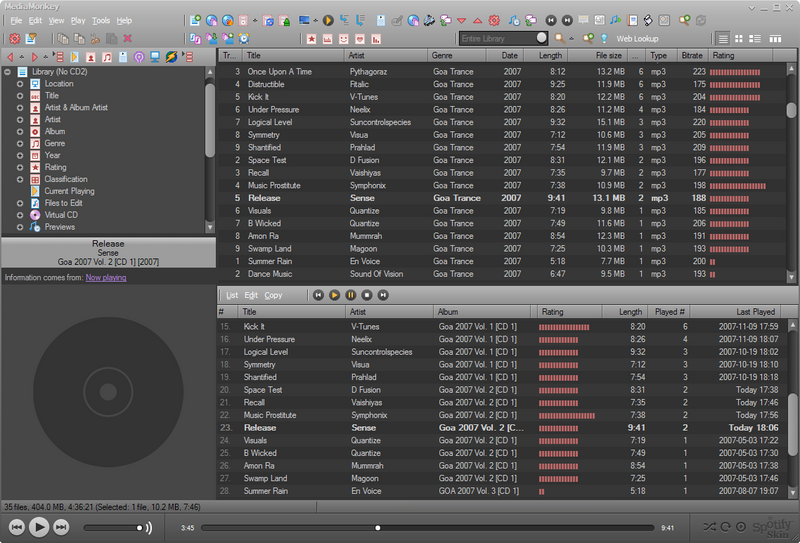This screenshot has height=543, width=800.
Task: Click the red star rating toolbar icon
Action: pos(311,39)
